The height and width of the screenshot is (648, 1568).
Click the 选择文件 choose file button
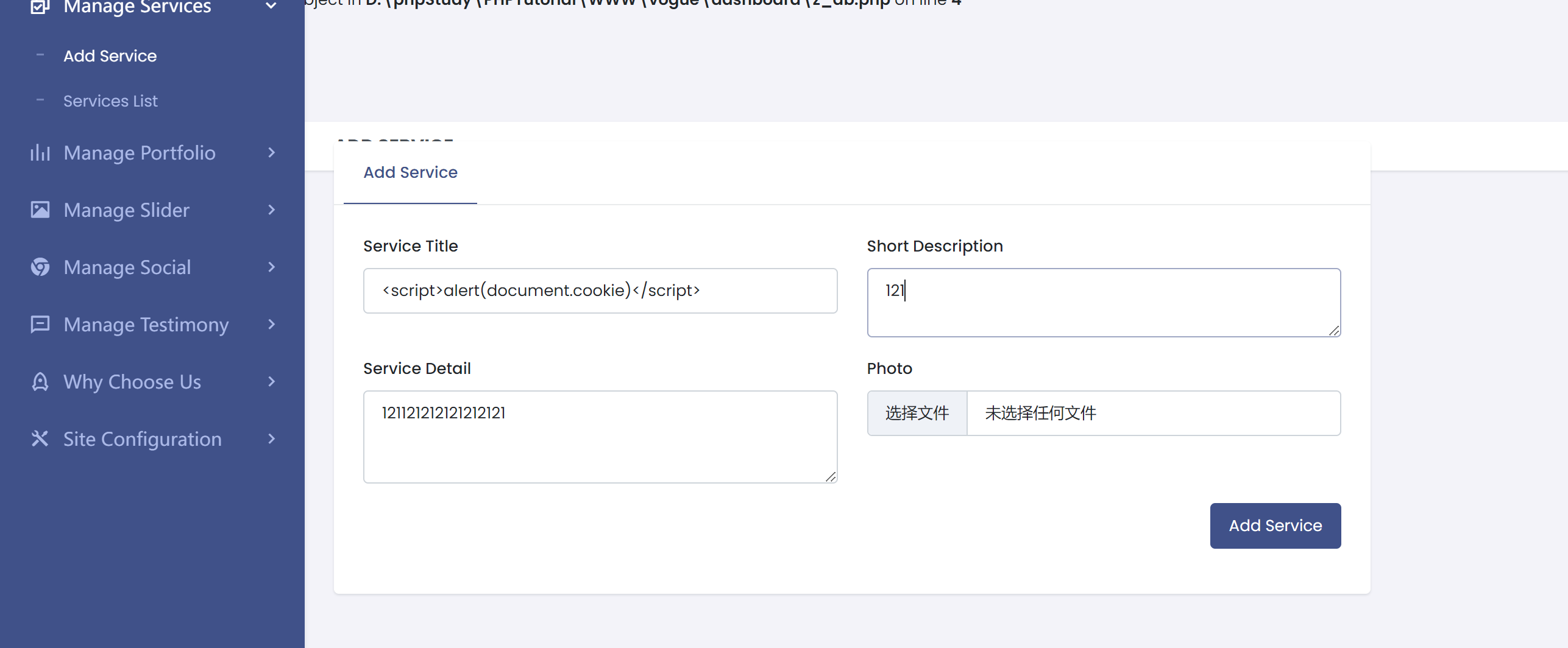coord(917,413)
